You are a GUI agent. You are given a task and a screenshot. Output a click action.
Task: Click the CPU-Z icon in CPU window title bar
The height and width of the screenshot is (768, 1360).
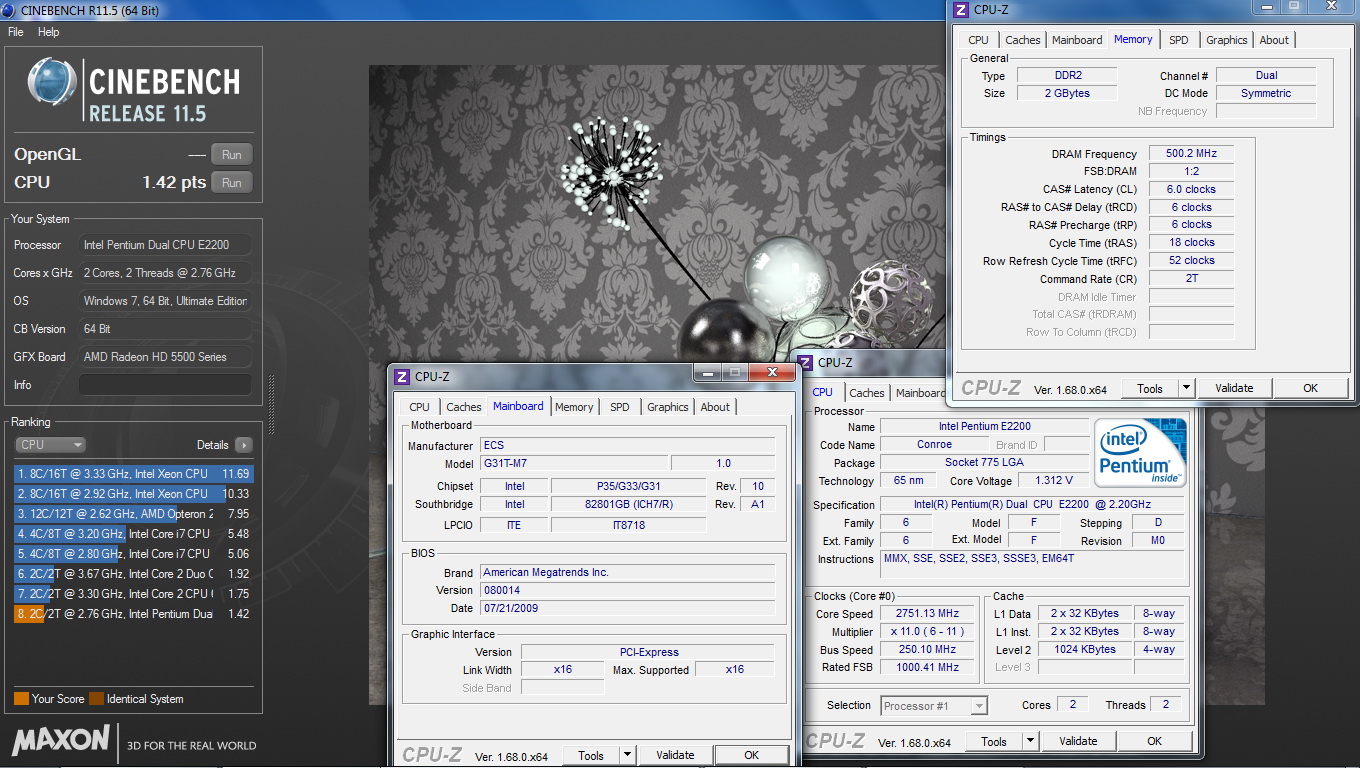pyautogui.click(x=805, y=363)
